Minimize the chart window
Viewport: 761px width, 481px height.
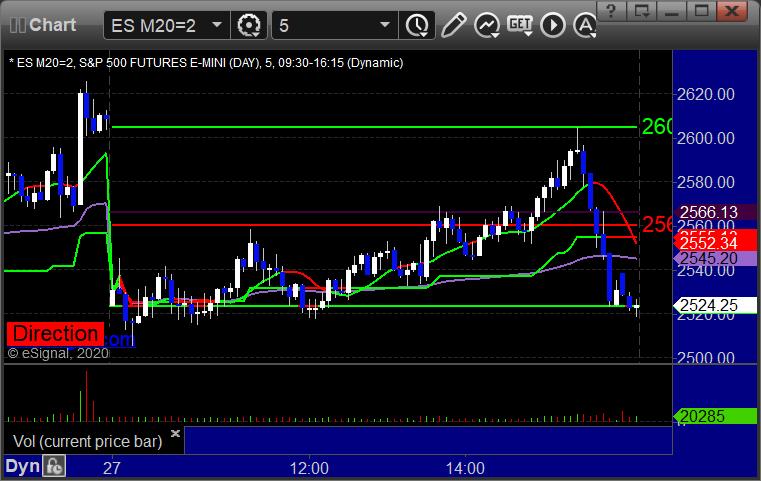tap(671, 11)
